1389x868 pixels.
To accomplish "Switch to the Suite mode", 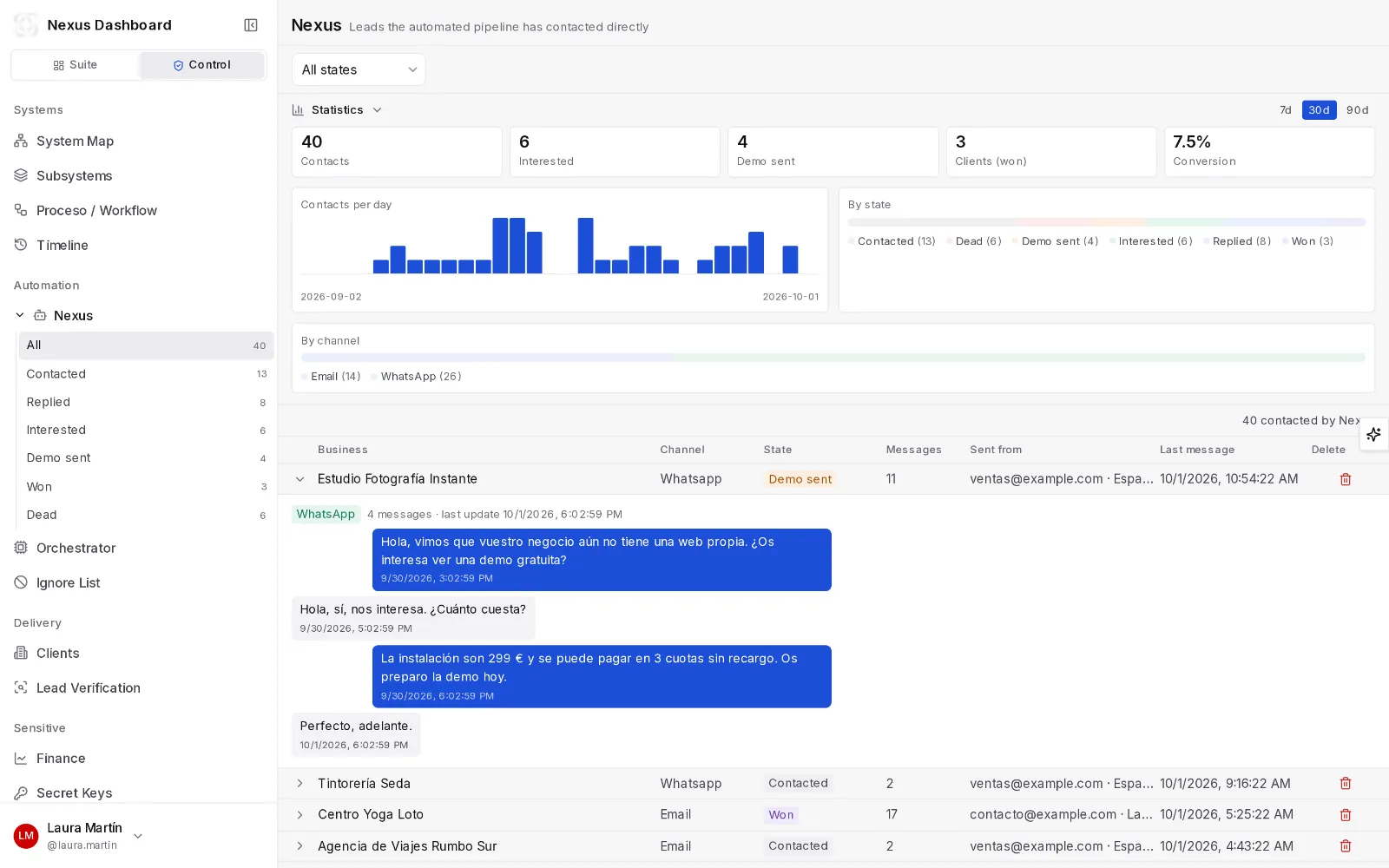I will 75,65.
